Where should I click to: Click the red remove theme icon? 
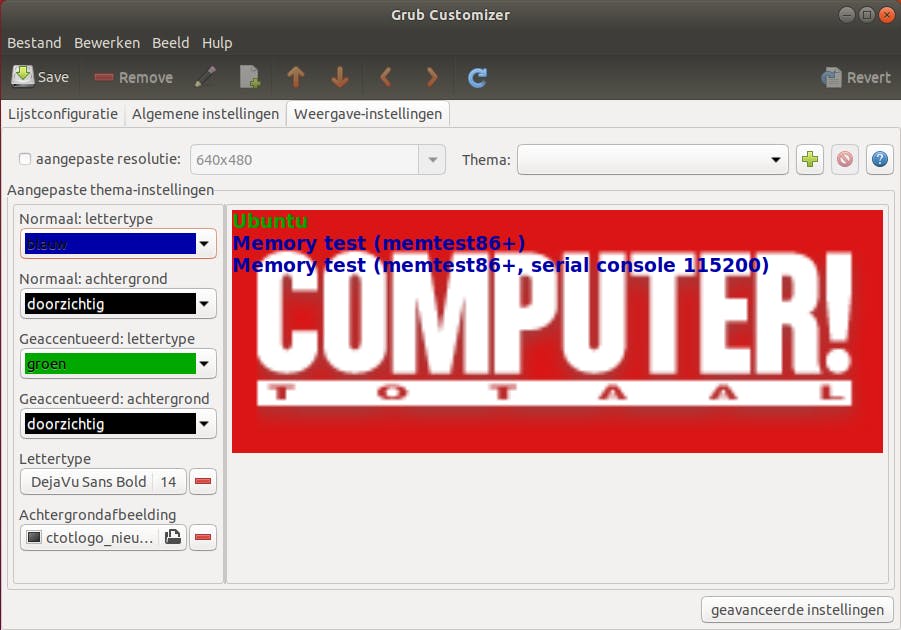coord(845,159)
